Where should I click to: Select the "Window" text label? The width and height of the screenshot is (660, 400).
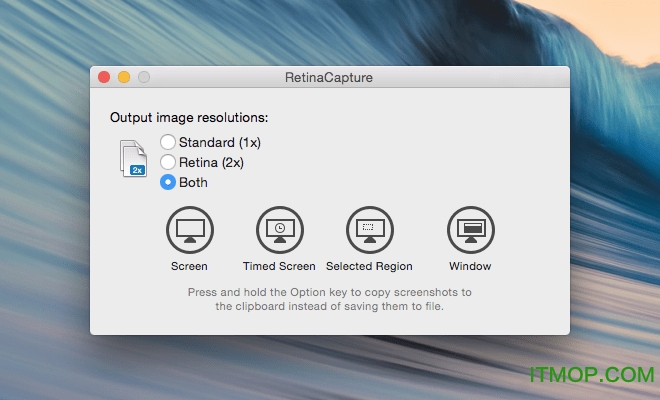[x=469, y=266]
